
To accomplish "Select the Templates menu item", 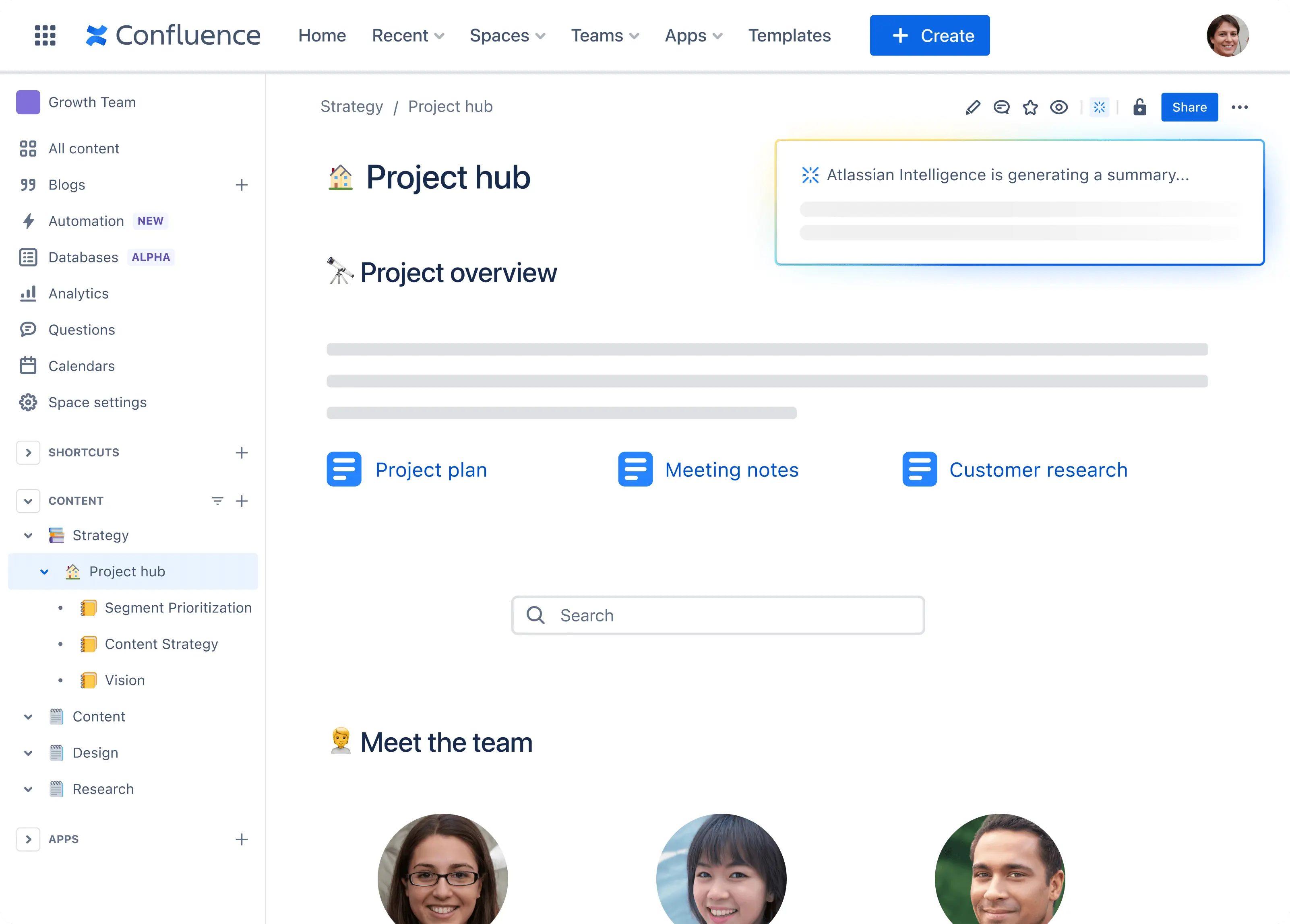I will click(x=790, y=35).
